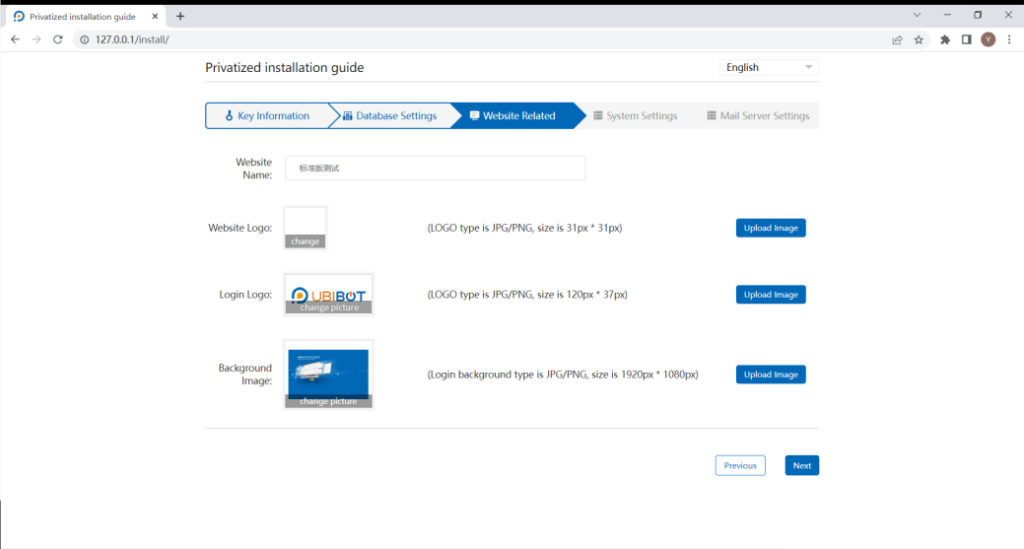
Task: Reload the page with refresh icon
Action: pos(58,39)
